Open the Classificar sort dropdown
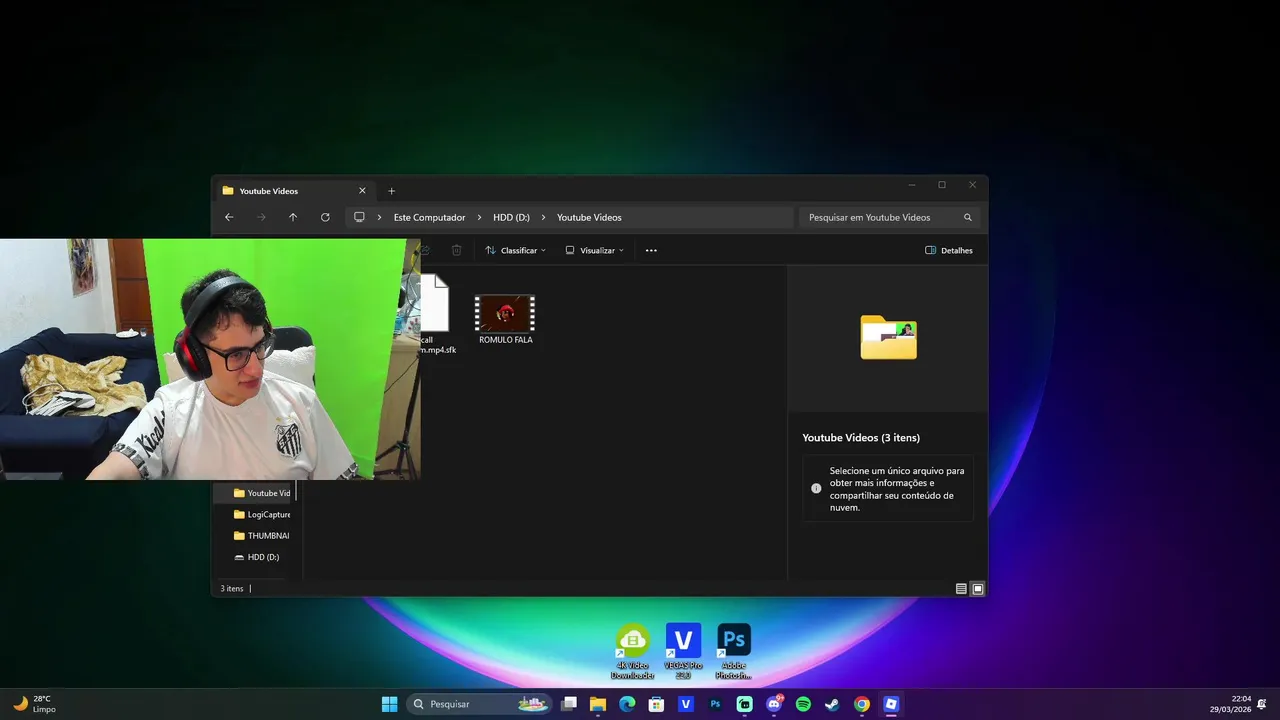This screenshot has width=1280, height=720. 515,250
